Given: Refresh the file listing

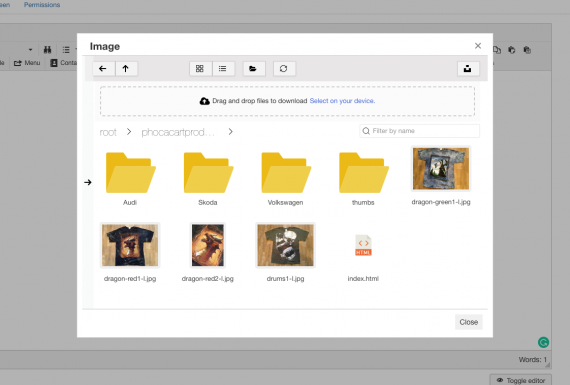Looking at the screenshot, I should tap(284, 69).
